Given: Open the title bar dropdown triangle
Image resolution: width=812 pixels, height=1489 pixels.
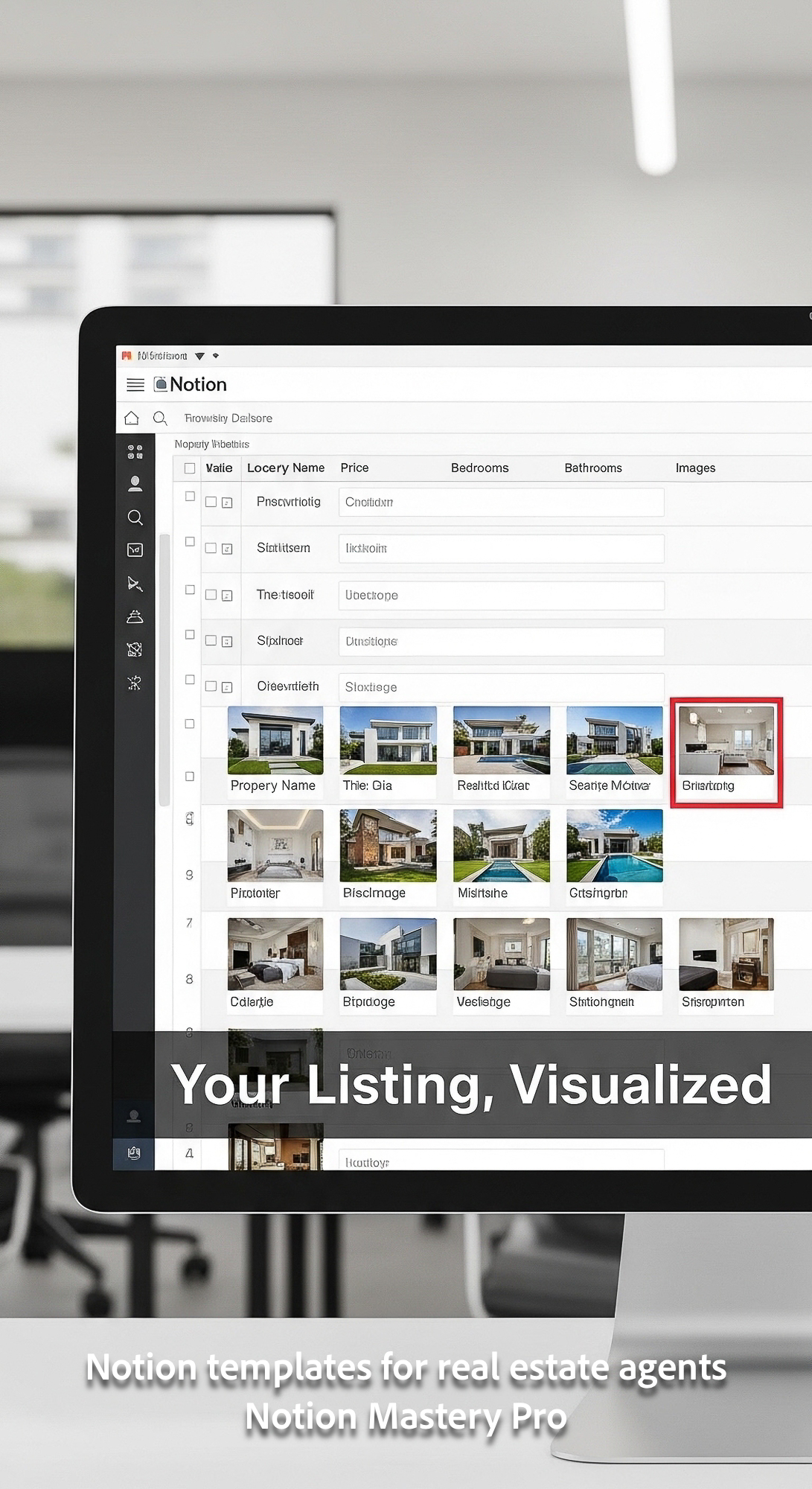Looking at the screenshot, I should 199,357.
